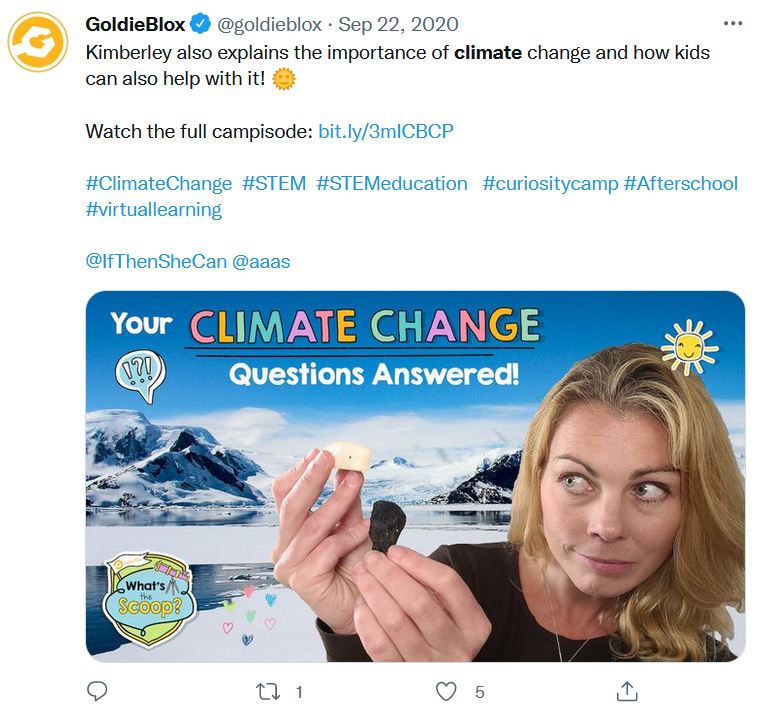Click the GoldieBlox display name
This screenshot has width=767, height=711.
(x=136, y=24)
